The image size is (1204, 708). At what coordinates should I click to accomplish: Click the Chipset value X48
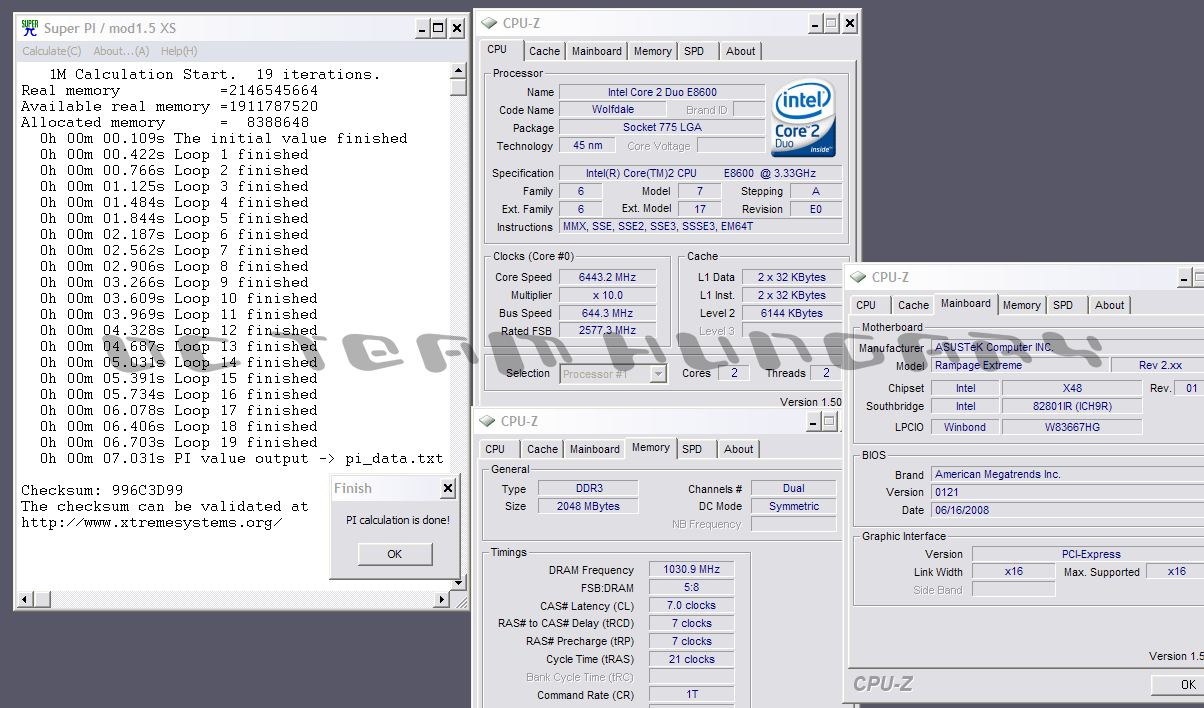coord(1071,388)
